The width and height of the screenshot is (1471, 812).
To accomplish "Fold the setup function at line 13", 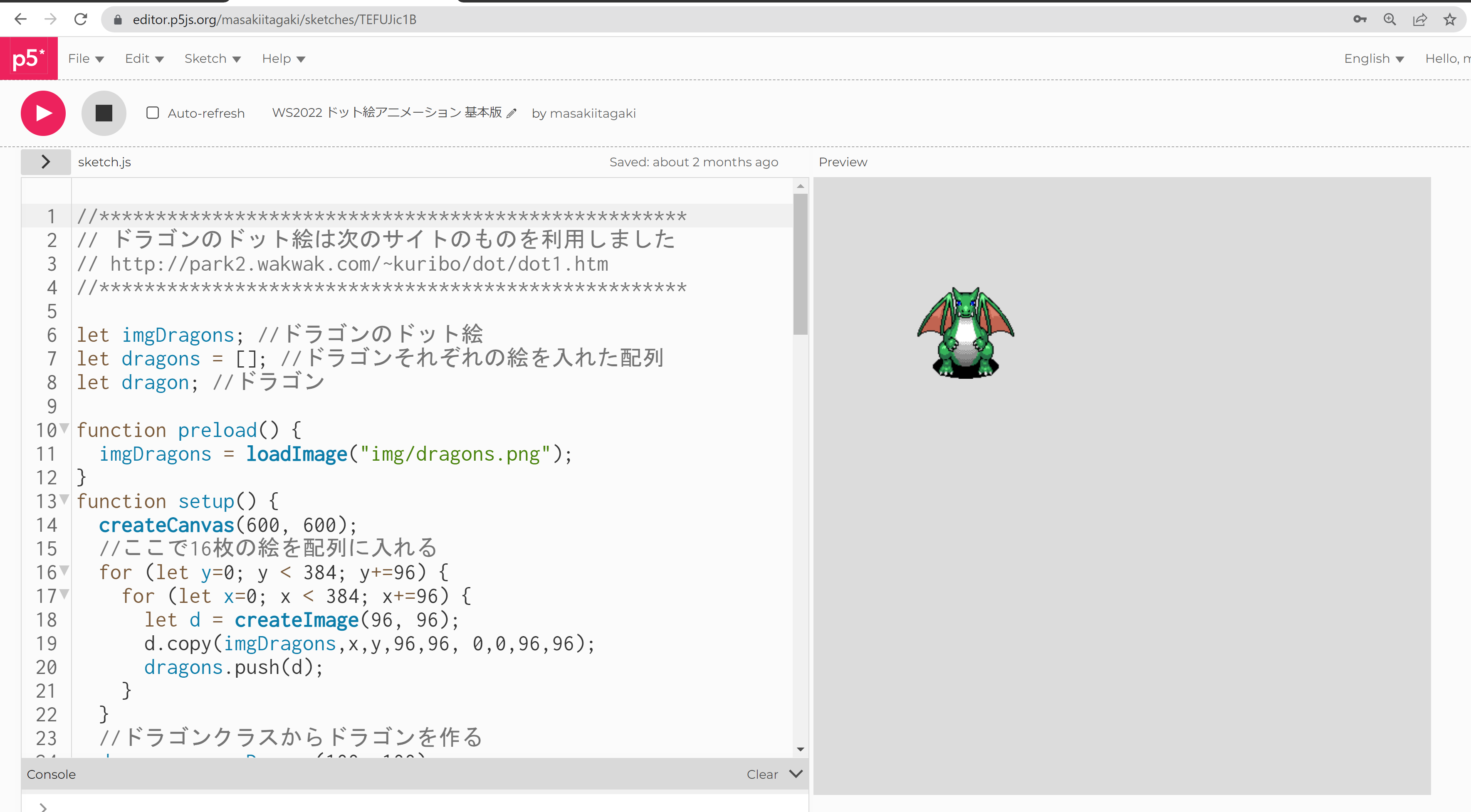I will coord(64,499).
